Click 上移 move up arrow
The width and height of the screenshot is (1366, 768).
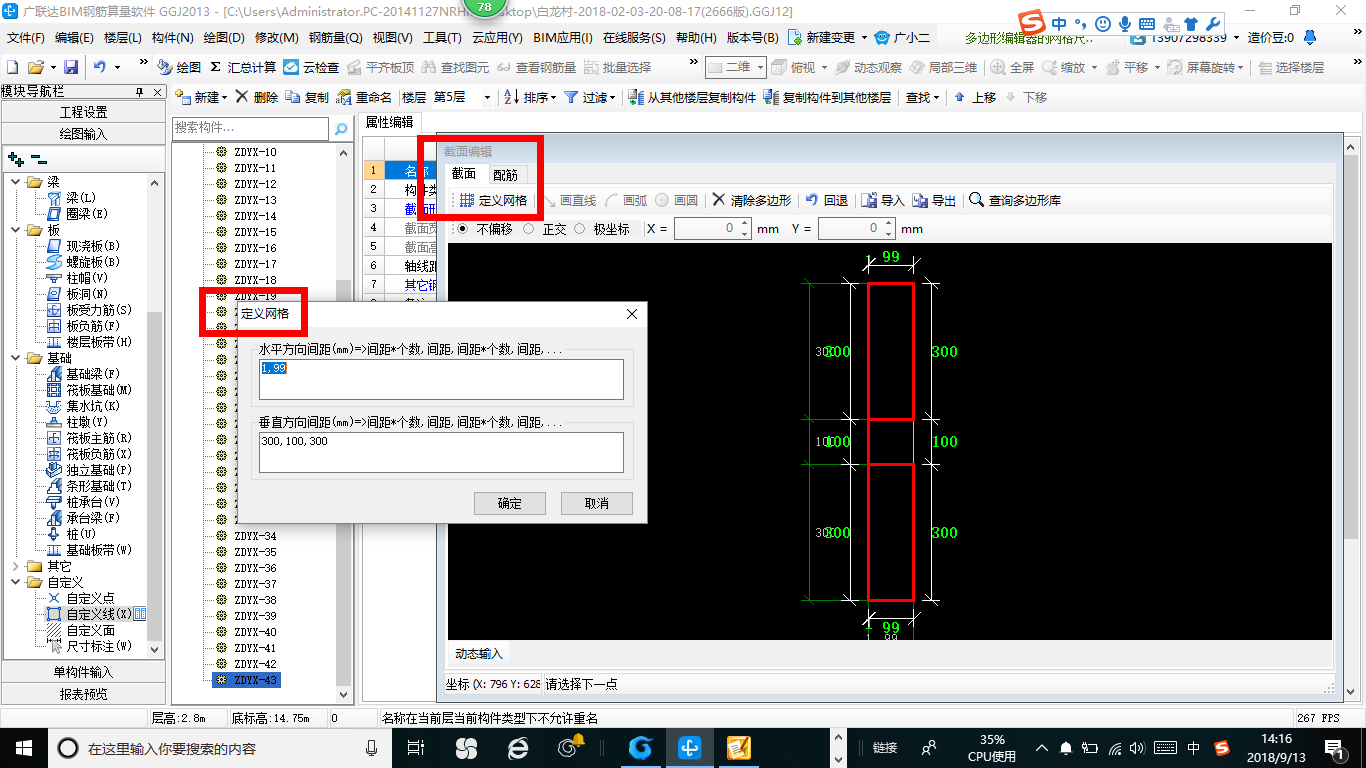(975, 97)
